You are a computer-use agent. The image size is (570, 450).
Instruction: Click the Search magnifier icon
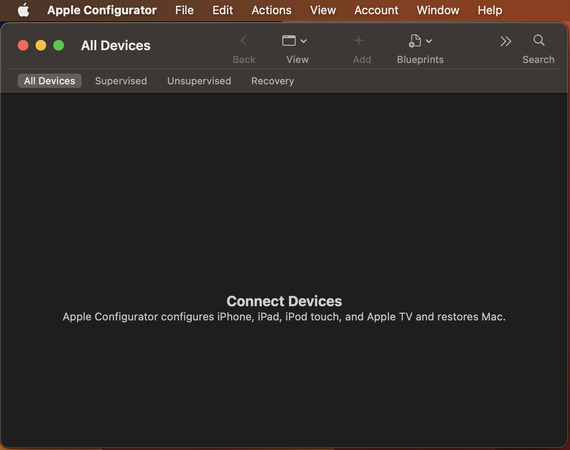pos(539,40)
